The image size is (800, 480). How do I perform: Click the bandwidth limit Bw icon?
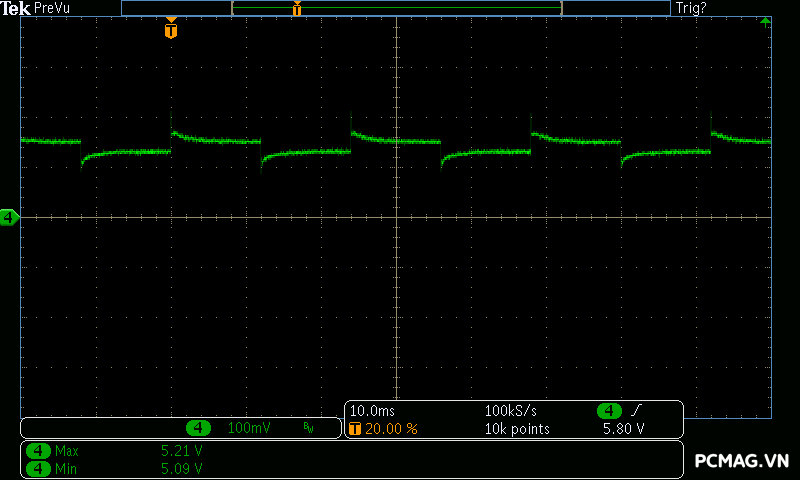pos(308,428)
